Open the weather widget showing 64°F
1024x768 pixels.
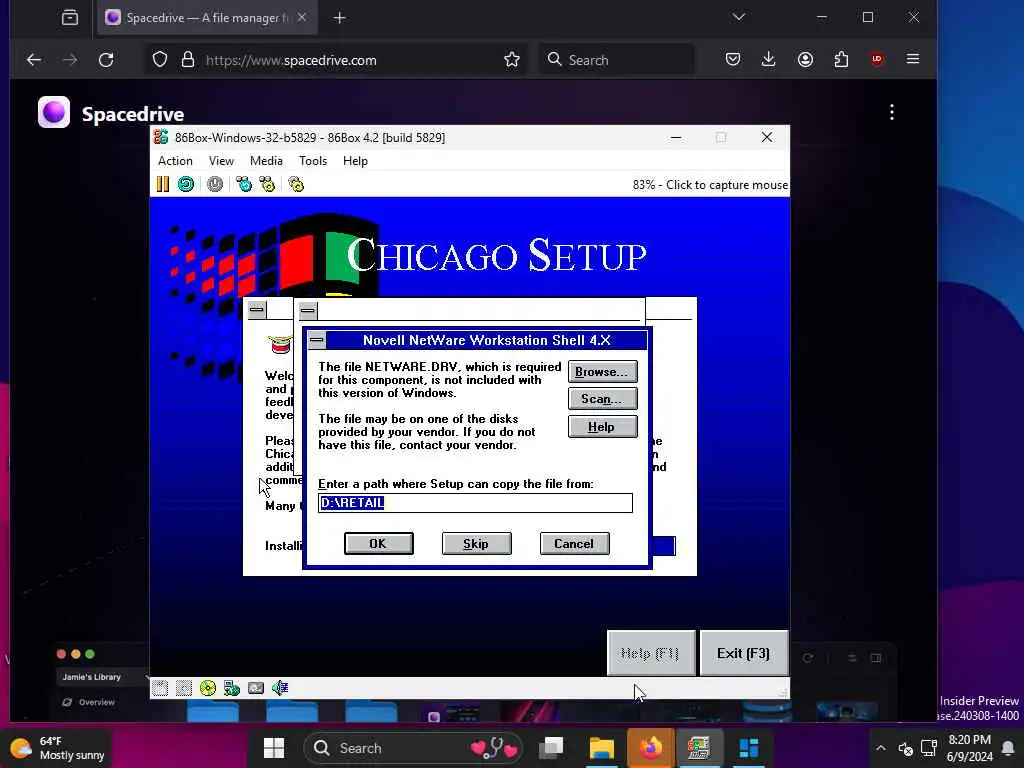[57, 748]
